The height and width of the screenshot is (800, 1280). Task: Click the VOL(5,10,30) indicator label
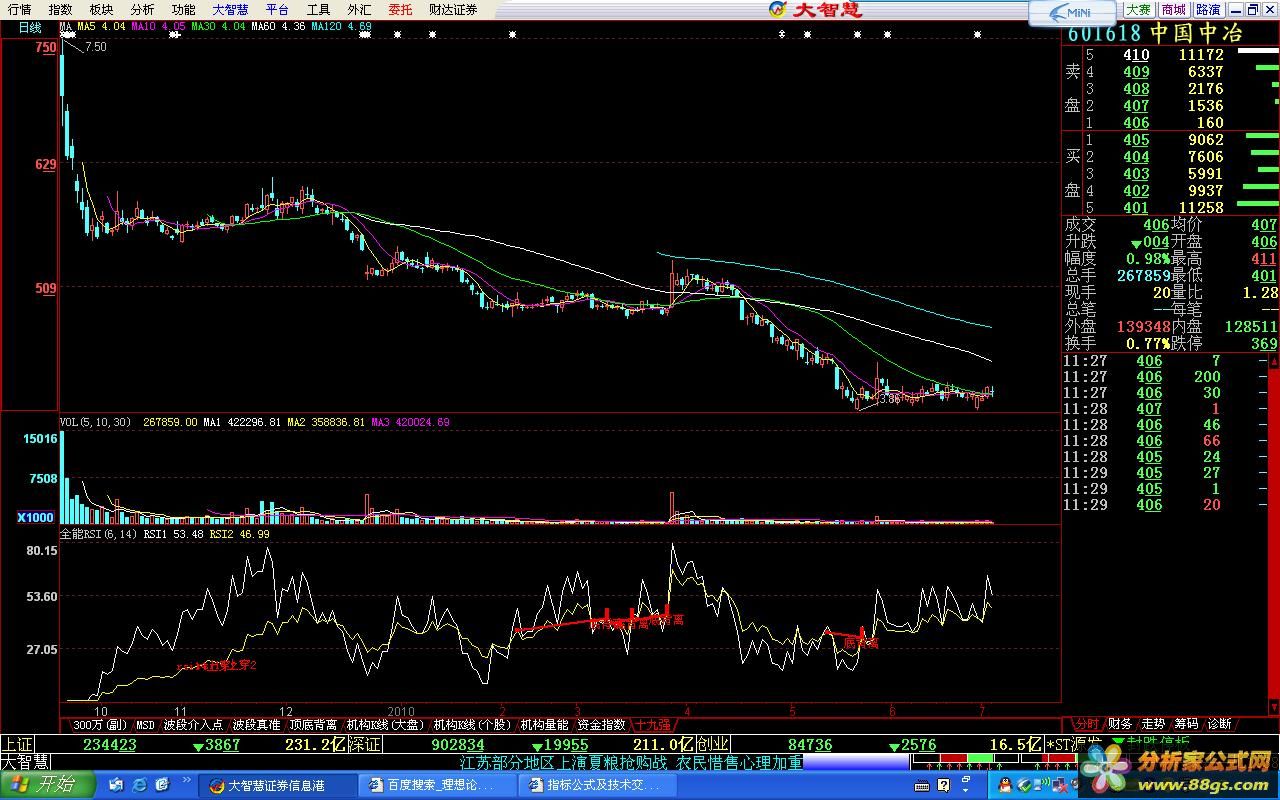tap(95, 422)
